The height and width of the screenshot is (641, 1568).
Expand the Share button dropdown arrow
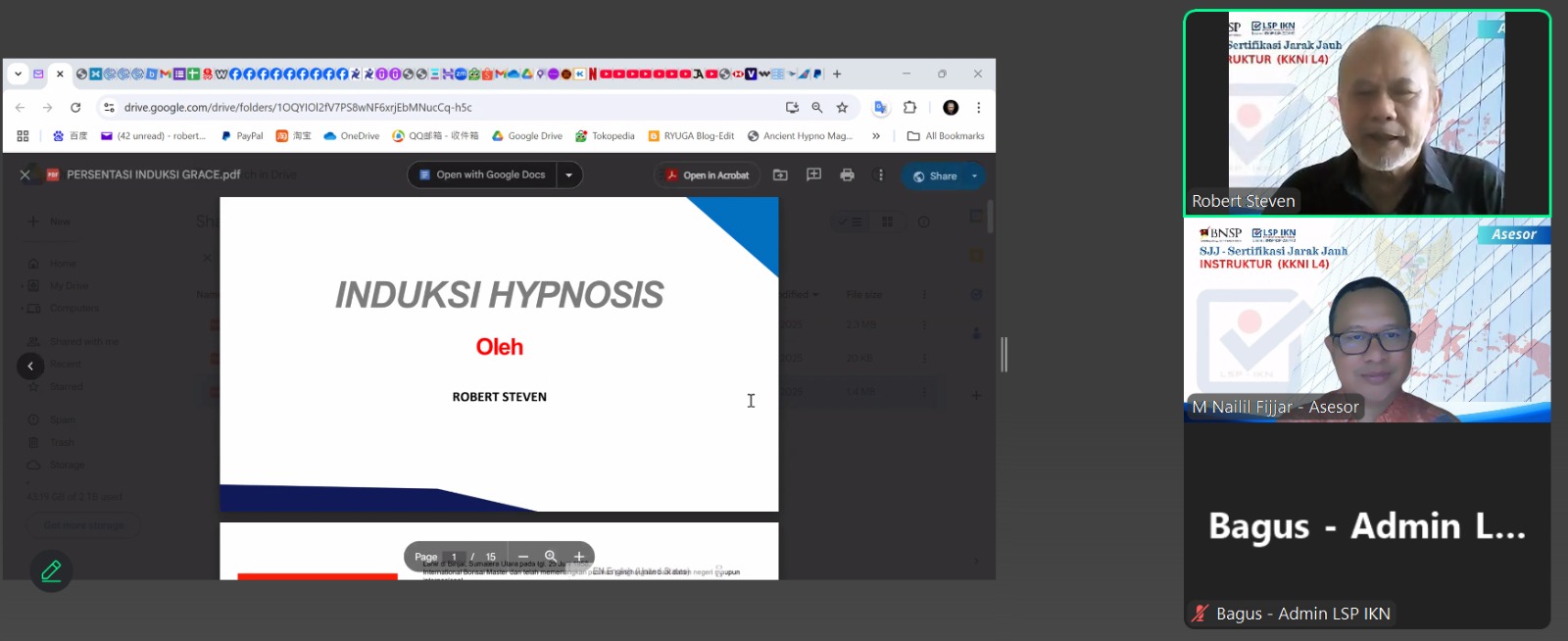(974, 175)
